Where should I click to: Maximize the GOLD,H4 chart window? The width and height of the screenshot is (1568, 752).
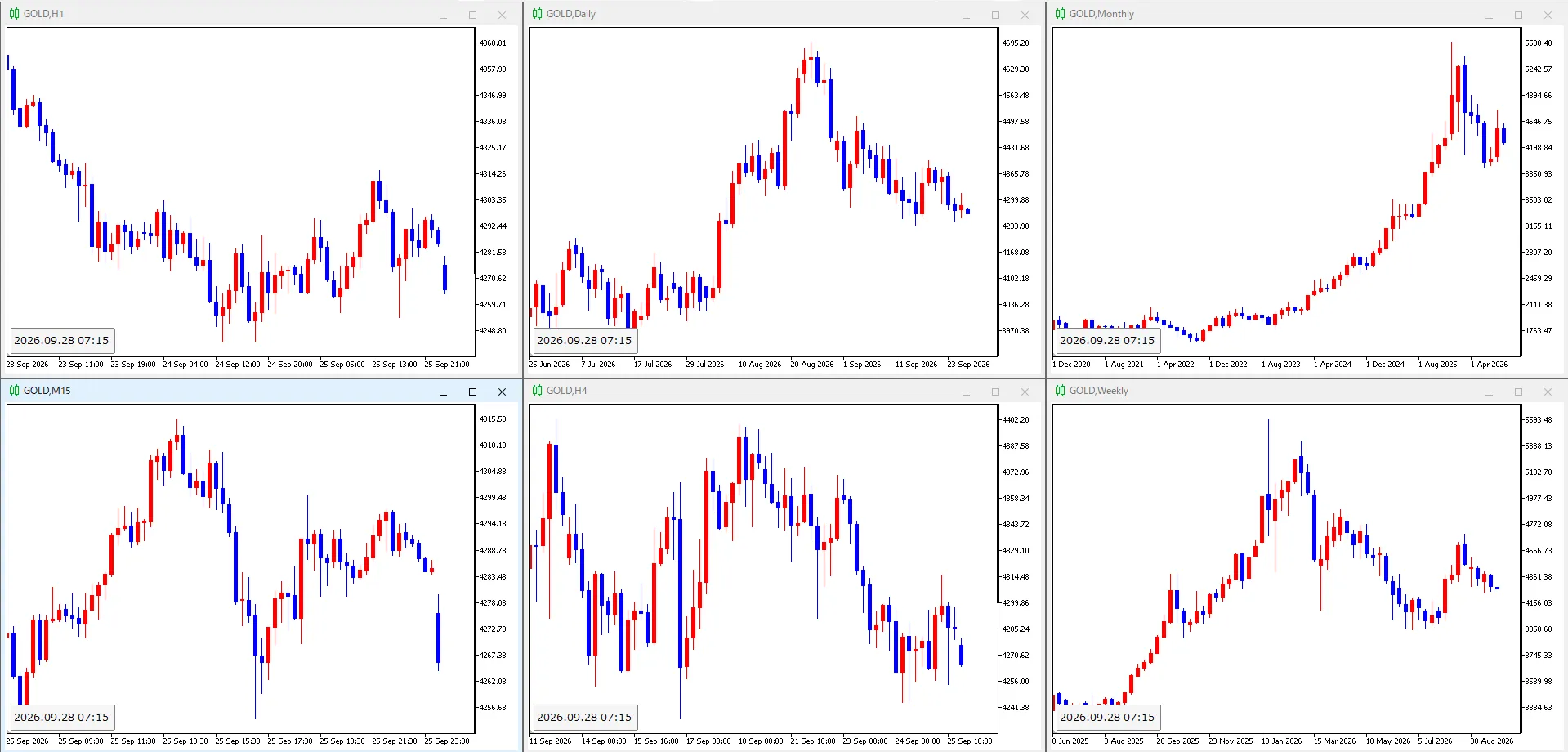coord(995,392)
